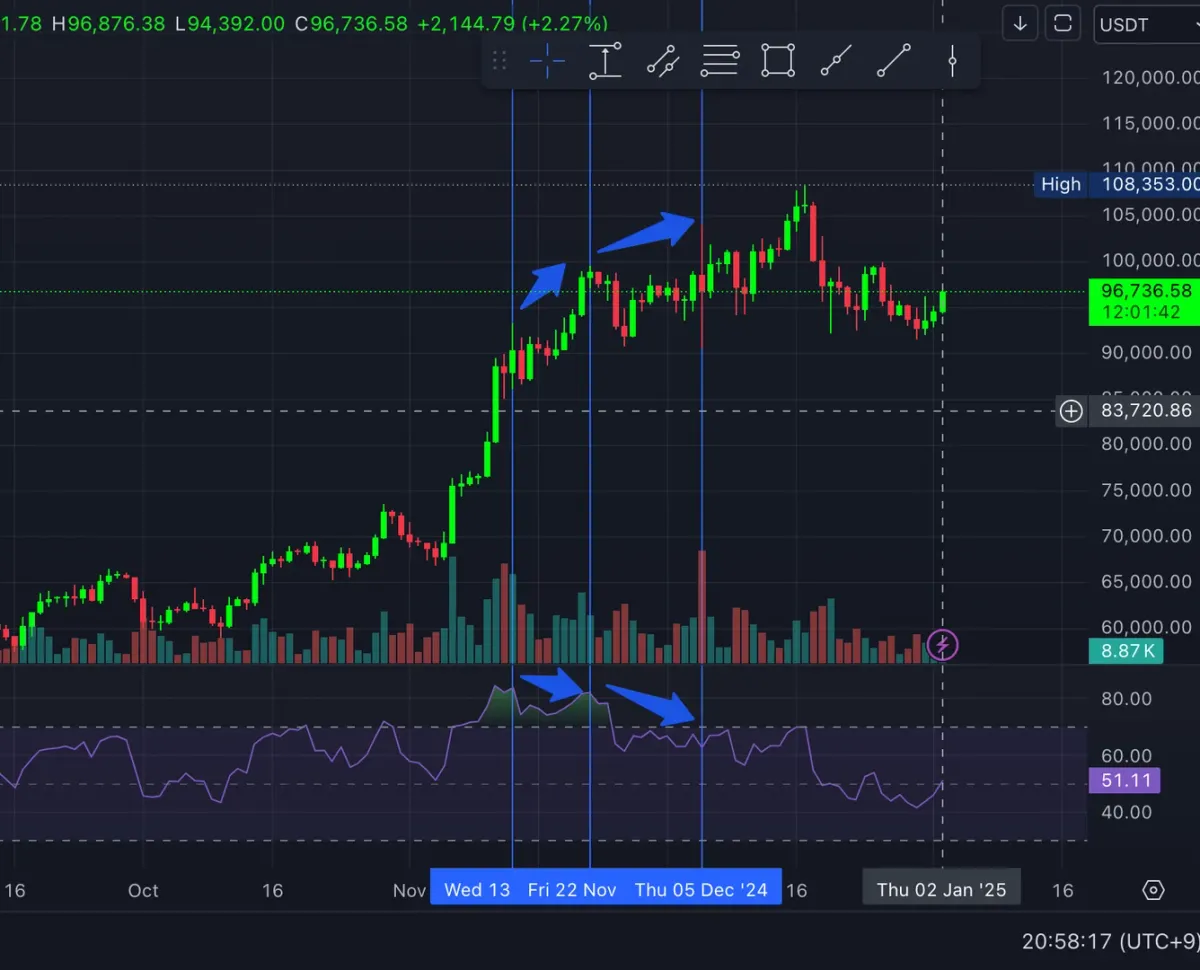
Task: Open chart settings hexagon gear icon
Action: coord(1154,890)
